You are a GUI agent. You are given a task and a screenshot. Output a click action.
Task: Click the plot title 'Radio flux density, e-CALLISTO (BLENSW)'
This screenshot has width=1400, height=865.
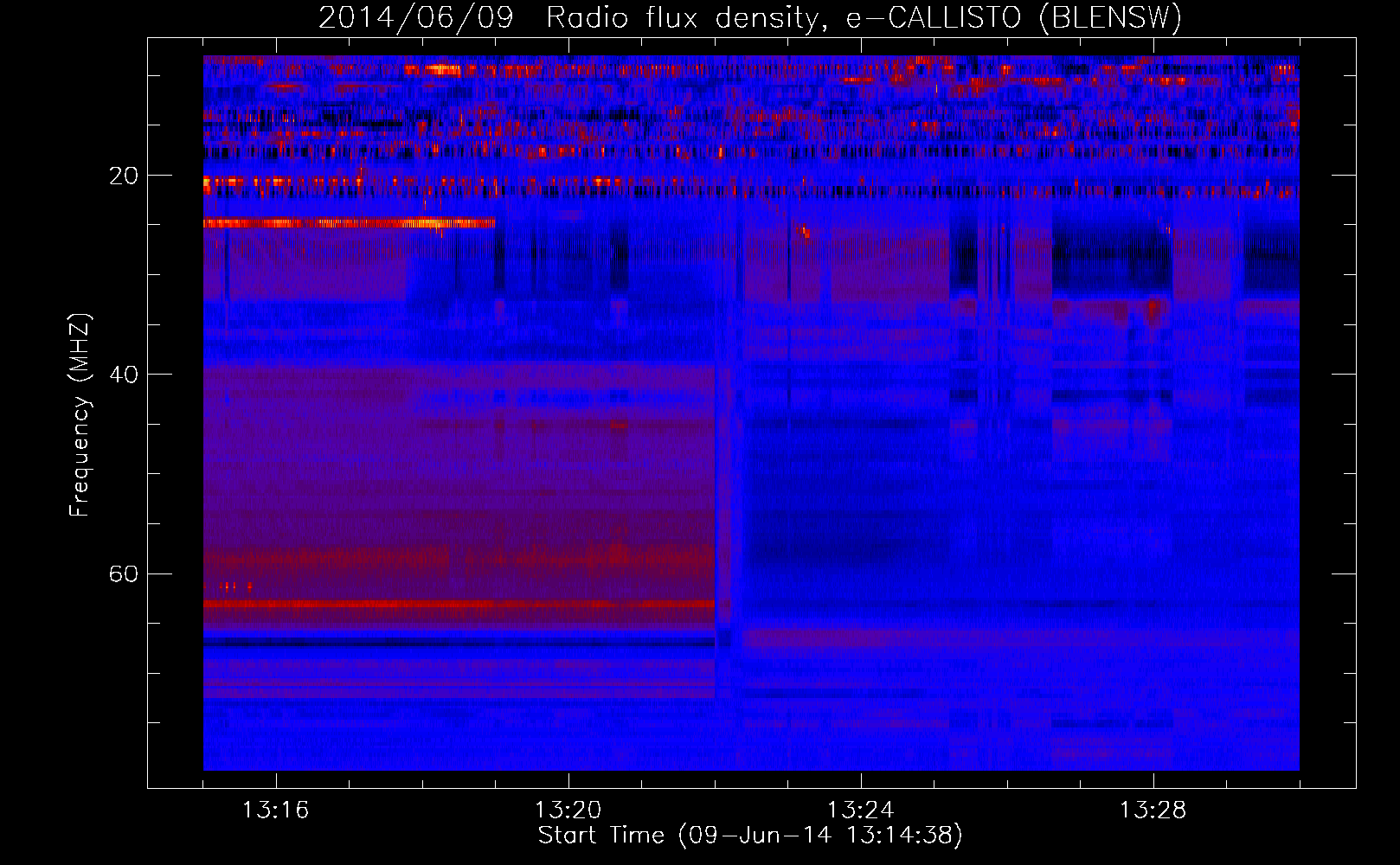864,18
